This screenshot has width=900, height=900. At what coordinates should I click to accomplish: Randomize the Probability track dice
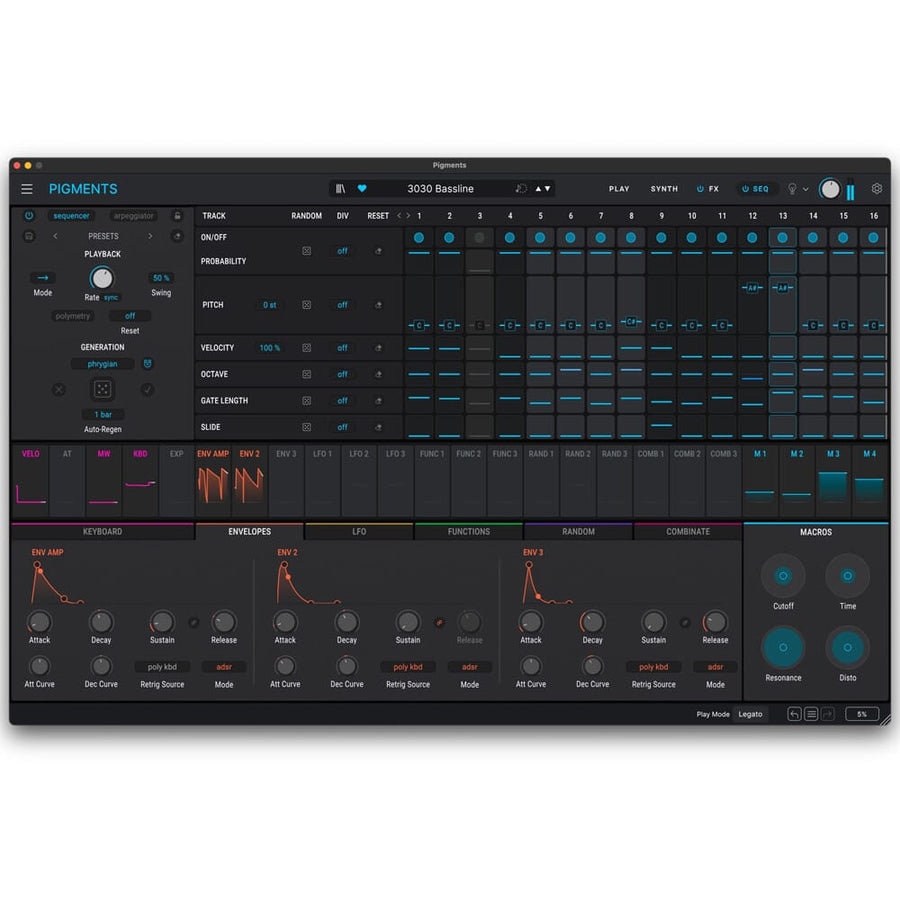(307, 251)
